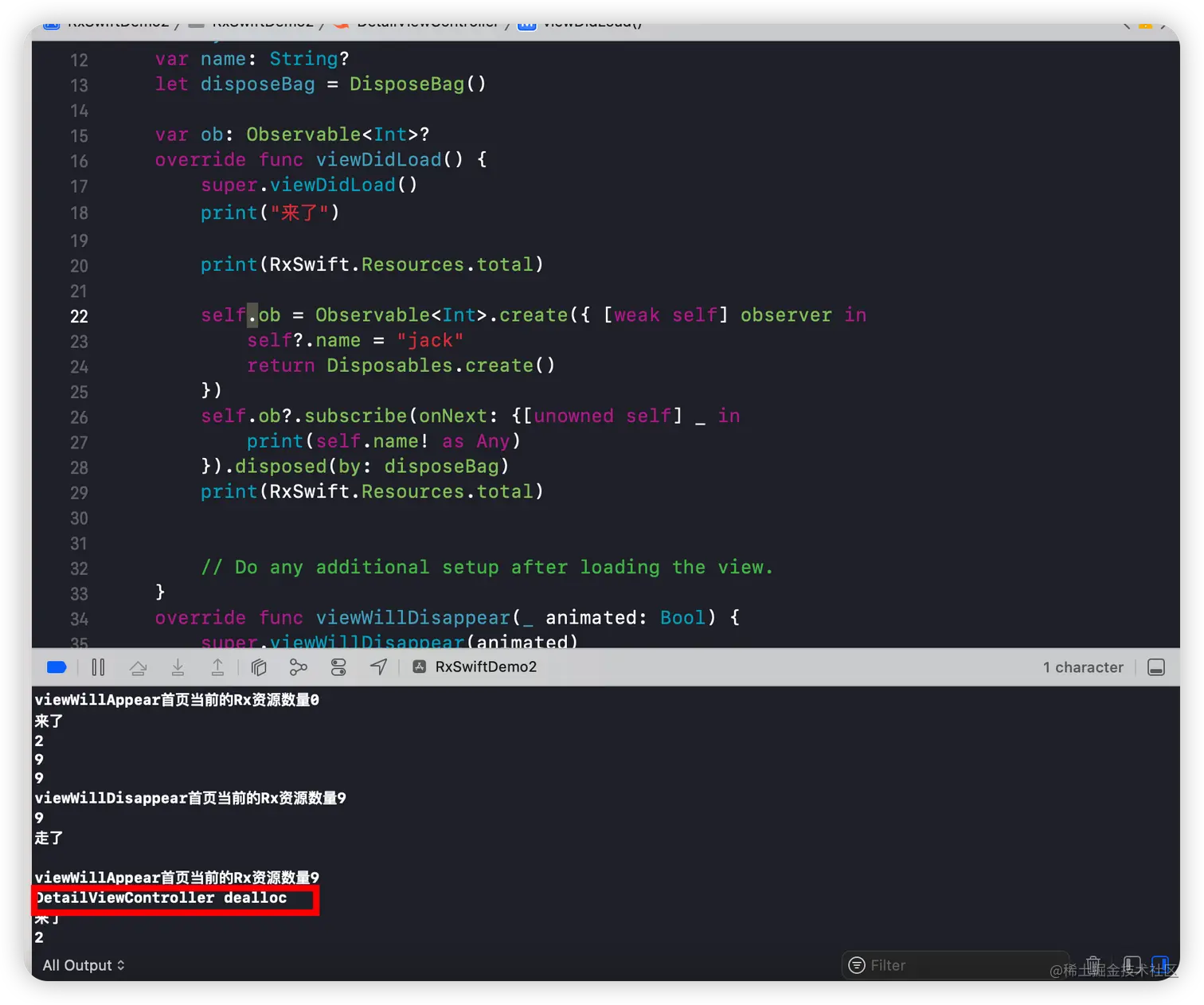Clear the console with trash icon

tap(1093, 964)
